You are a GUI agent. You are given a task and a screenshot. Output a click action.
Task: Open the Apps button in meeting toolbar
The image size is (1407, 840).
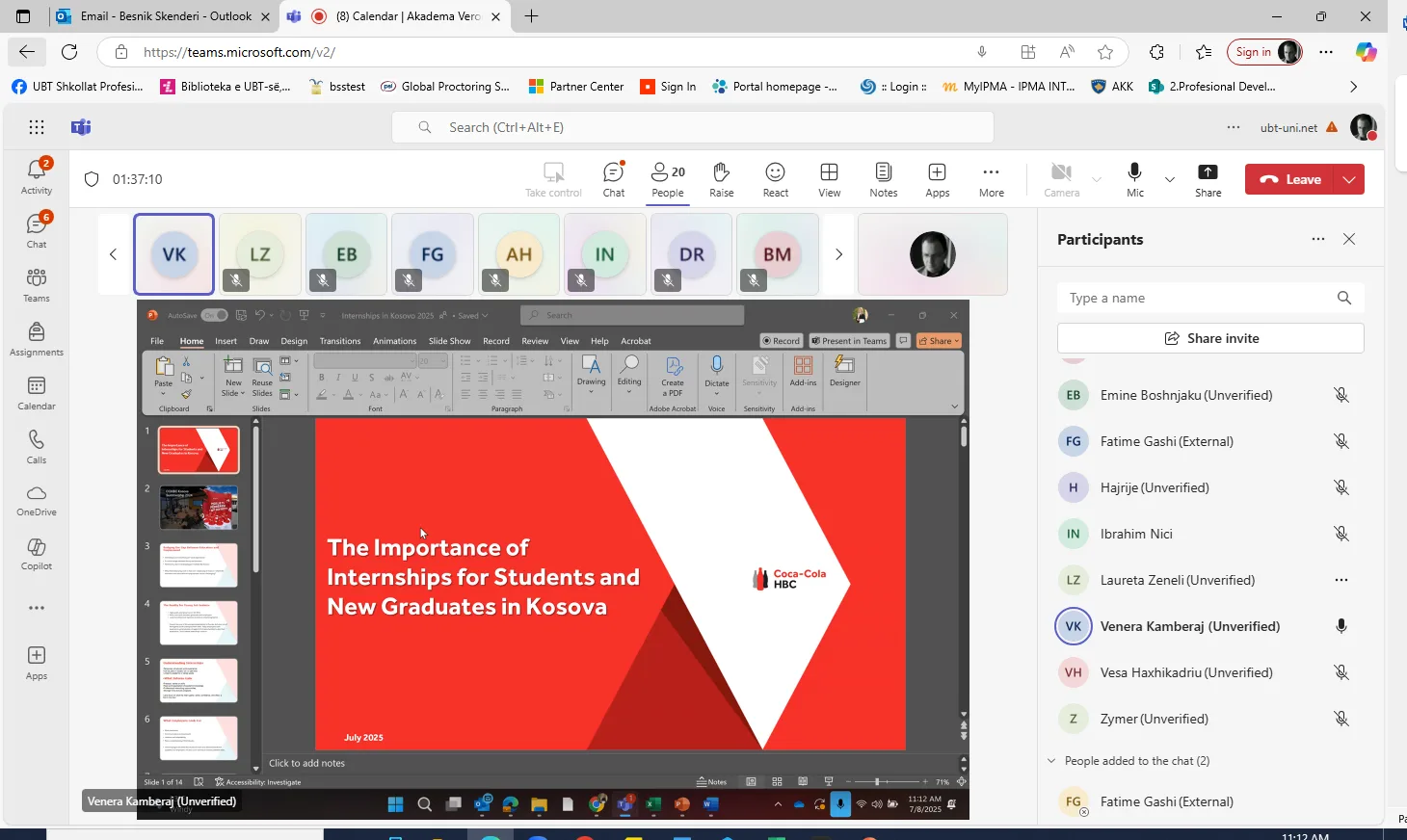(x=937, y=179)
